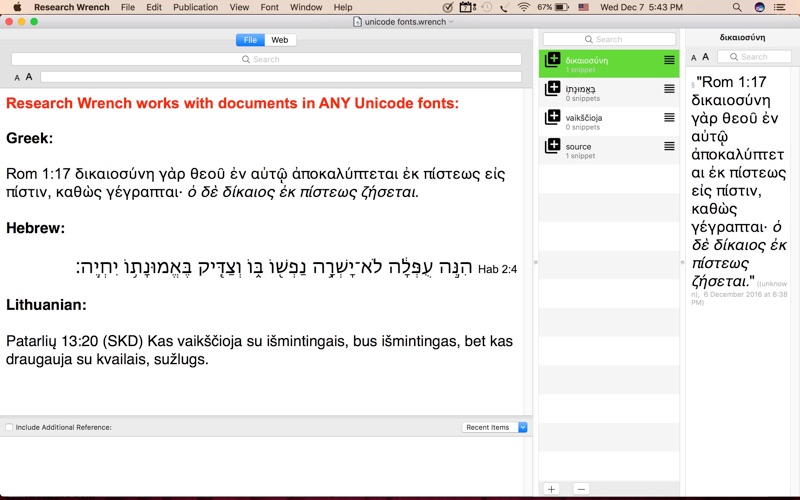Add snippet to vaikščioja topic icon
This screenshot has width=800, height=500.
(x=552, y=117)
